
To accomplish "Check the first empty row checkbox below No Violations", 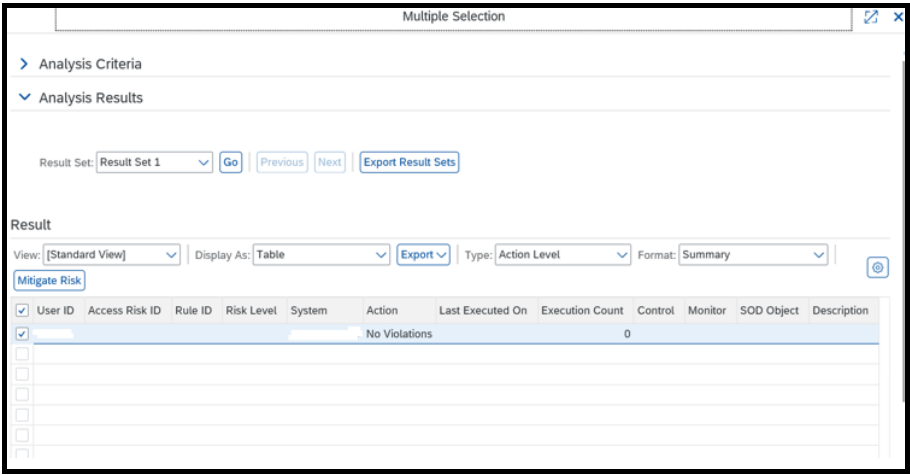I will pyautogui.click(x=22, y=354).
